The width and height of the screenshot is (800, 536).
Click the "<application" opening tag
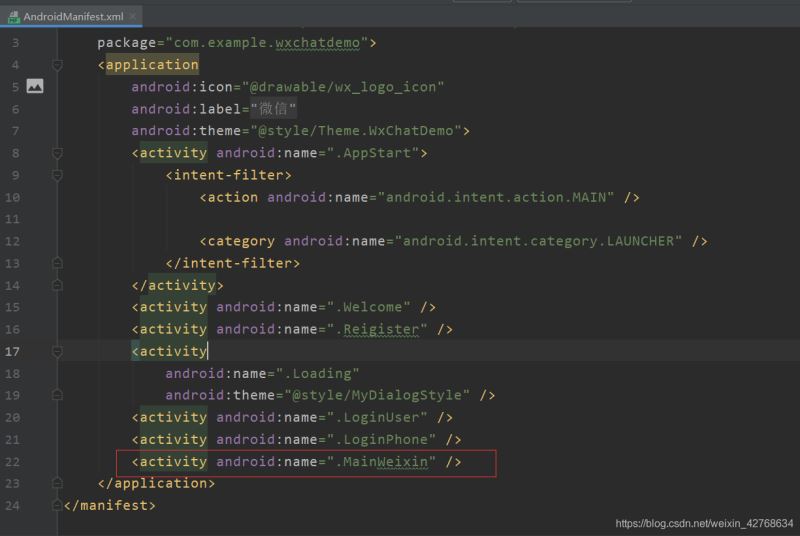coord(148,65)
